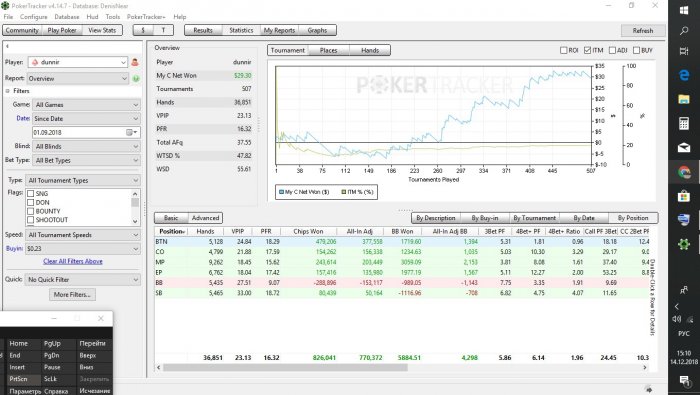
Task: Open the Bet Type dropdown
Action: tap(86, 160)
